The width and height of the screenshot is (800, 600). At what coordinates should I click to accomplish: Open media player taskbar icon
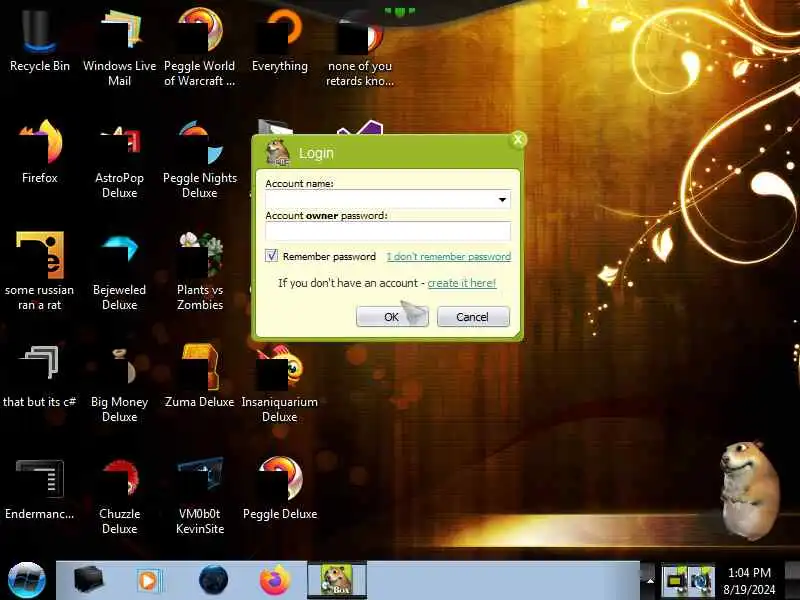[149, 581]
